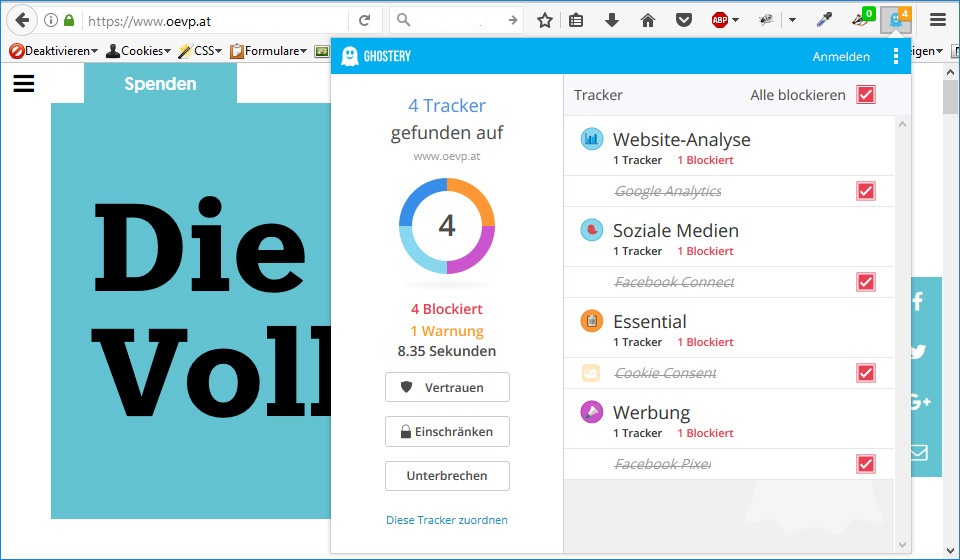Open the Diese Tracker zuordnen link
This screenshot has height=560, width=960.
[447, 520]
